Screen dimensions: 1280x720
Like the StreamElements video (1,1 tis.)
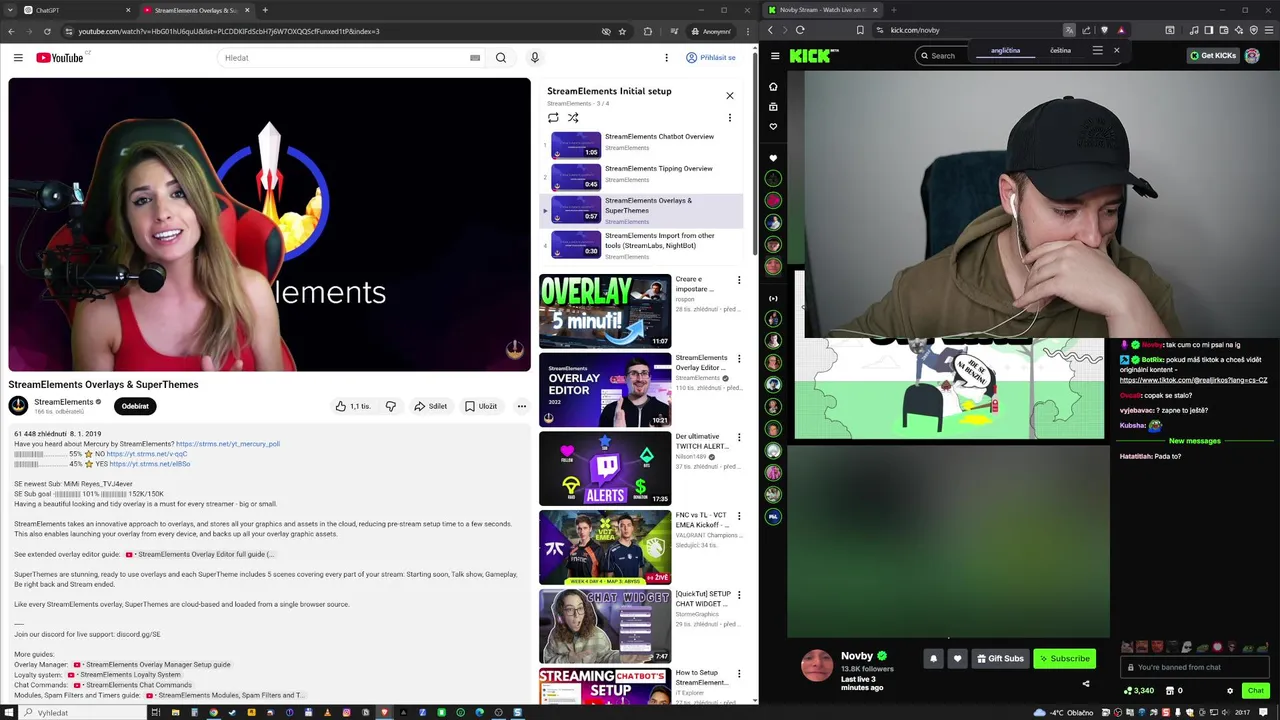point(353,406)
